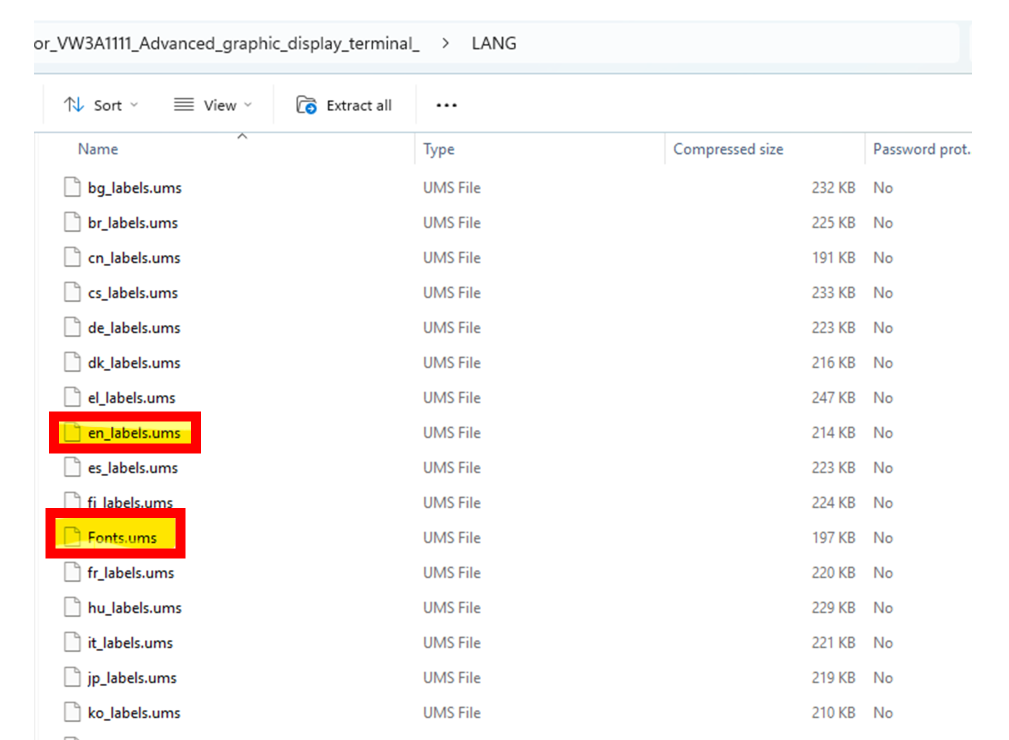Sort by the Type column header
Viewport: 1009px width, 740px height.
click(439, 149)
